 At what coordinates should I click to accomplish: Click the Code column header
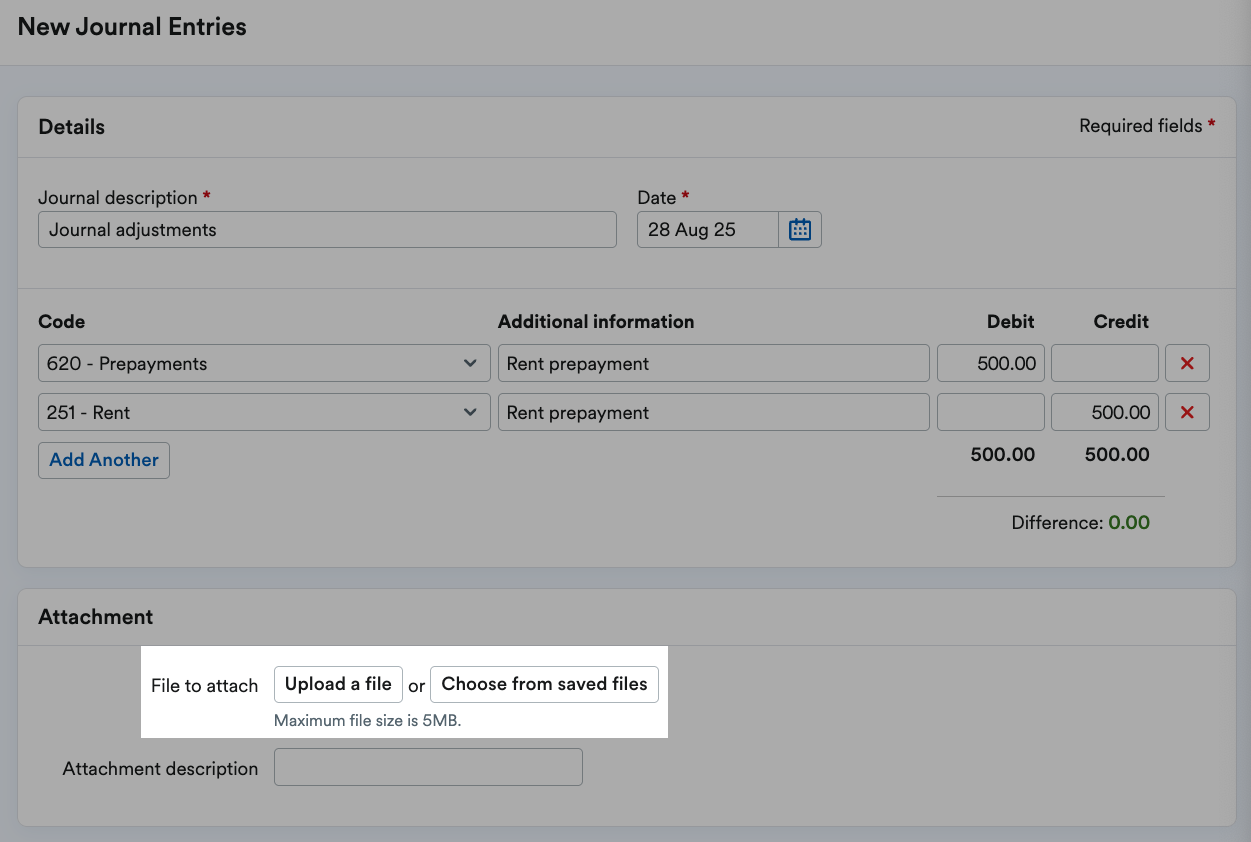pos(61,322)
